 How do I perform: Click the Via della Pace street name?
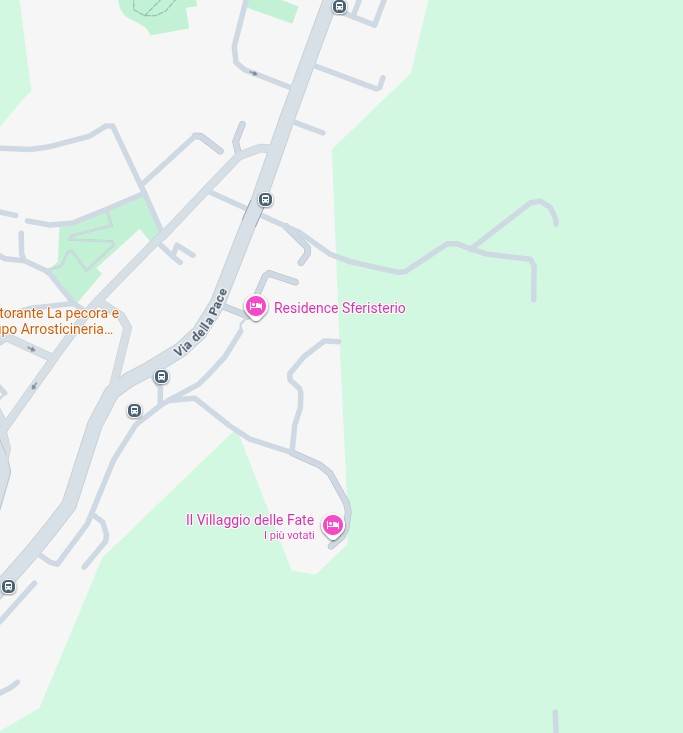(200, 323)
